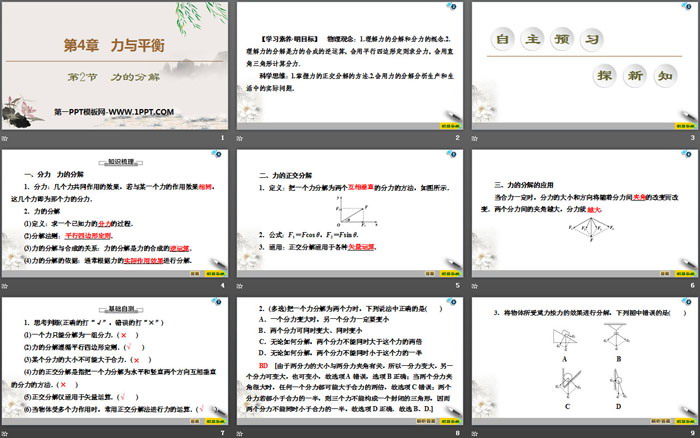Select the title slide 第4章 力与平衡
The image size is (700, 438).
point(115,66)
